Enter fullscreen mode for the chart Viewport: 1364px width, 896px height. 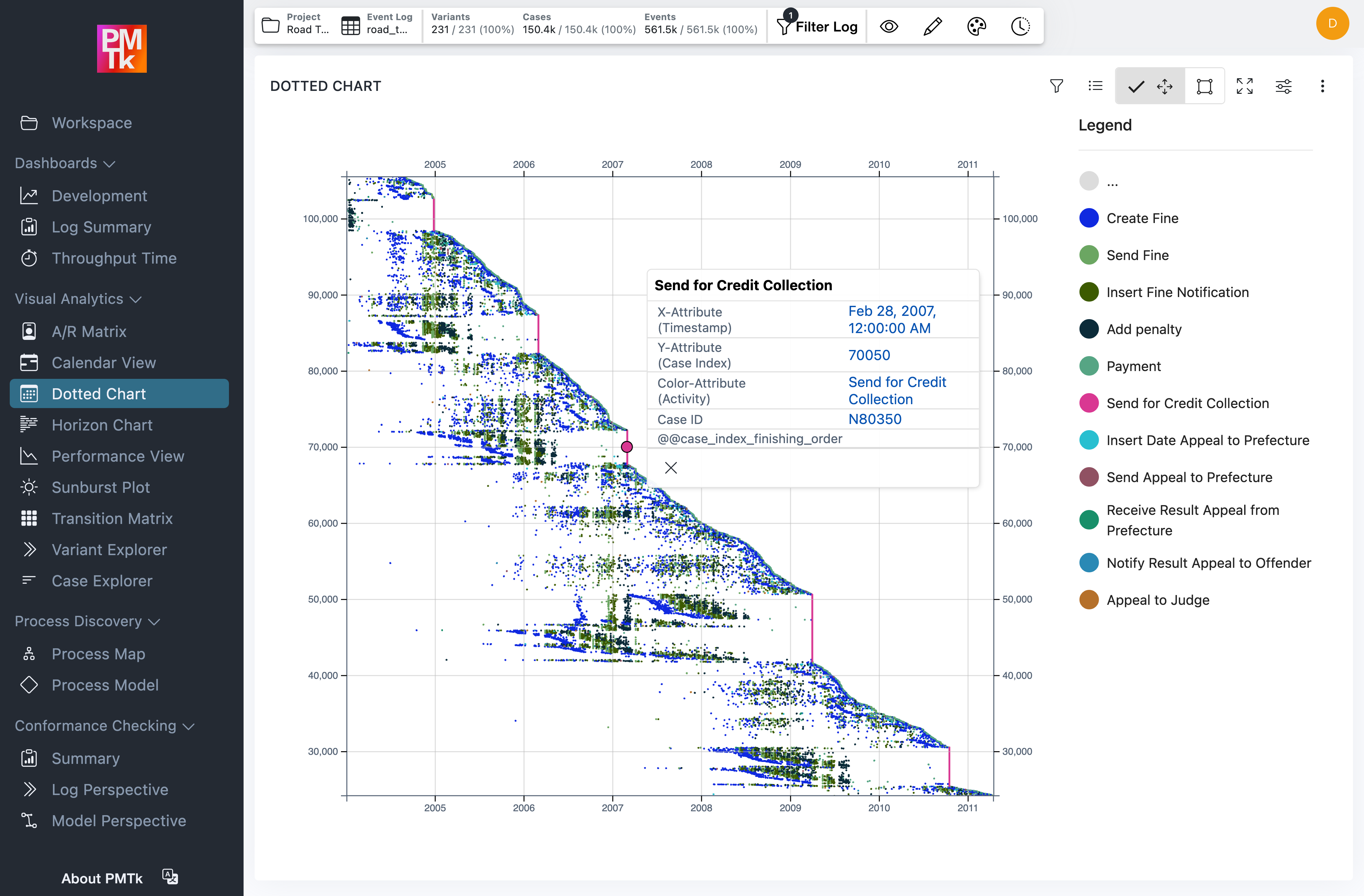coord(1245,86)
